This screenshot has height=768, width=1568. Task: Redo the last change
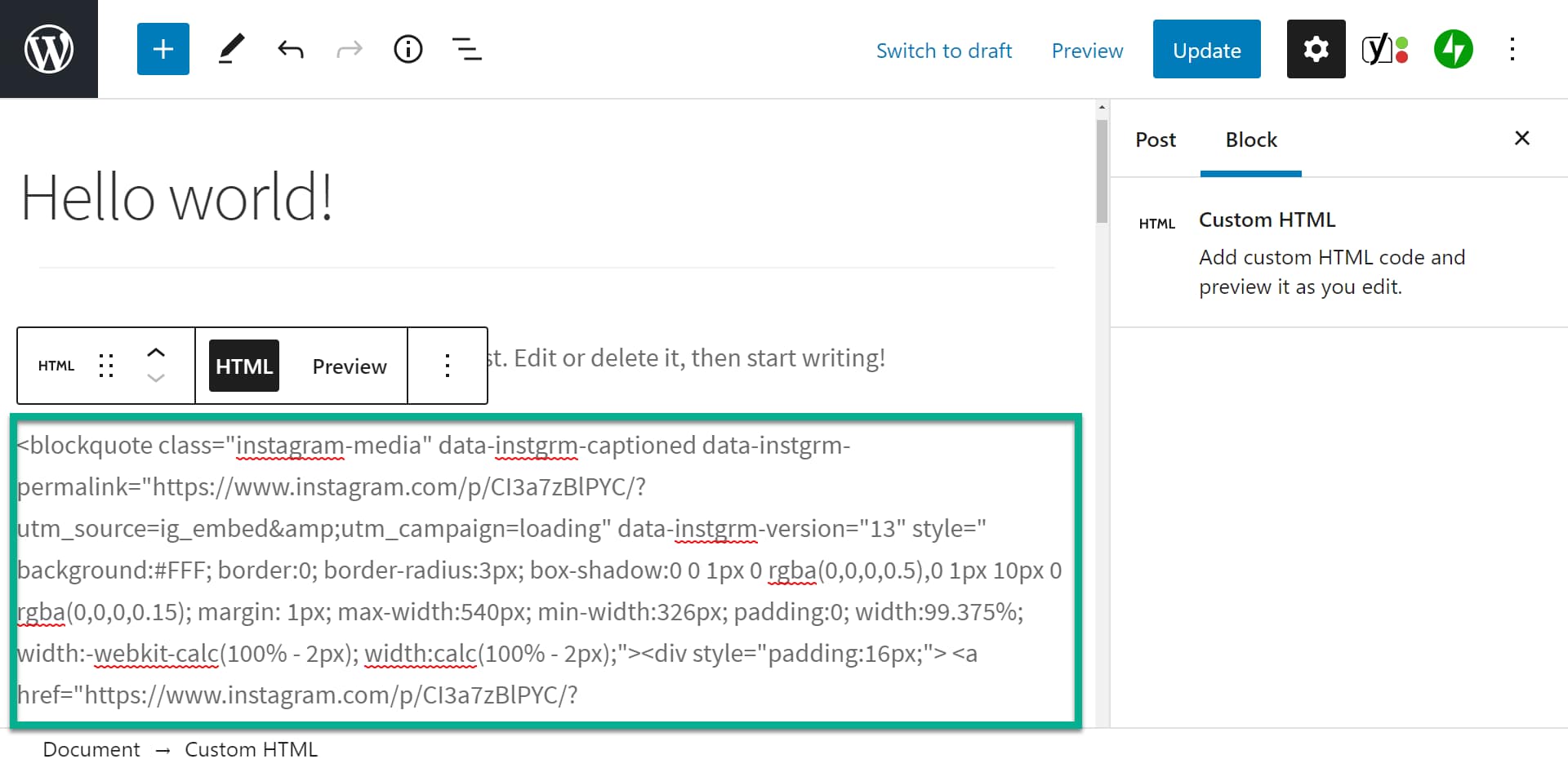349,49
